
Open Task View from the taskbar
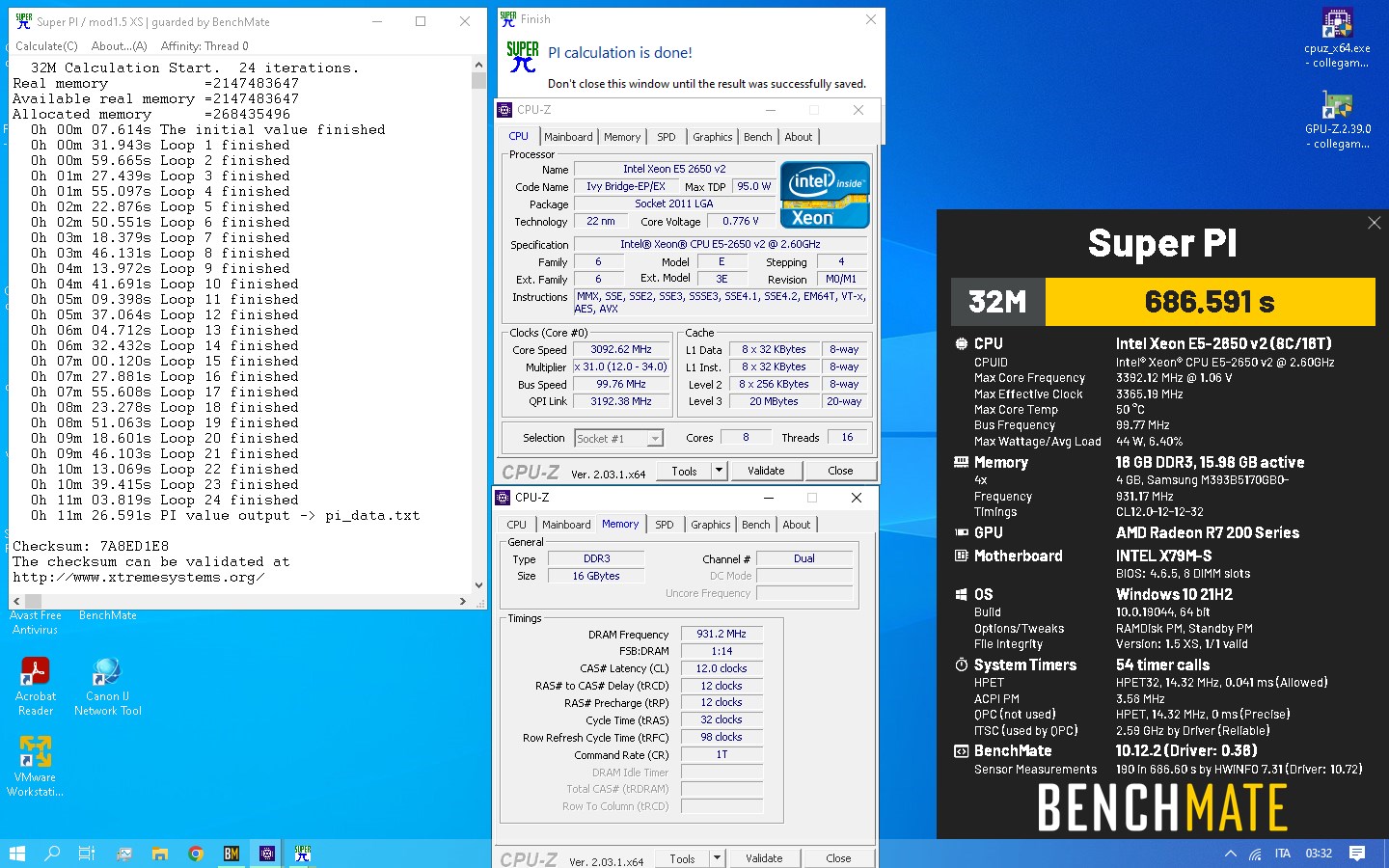[x=87, y=854]
